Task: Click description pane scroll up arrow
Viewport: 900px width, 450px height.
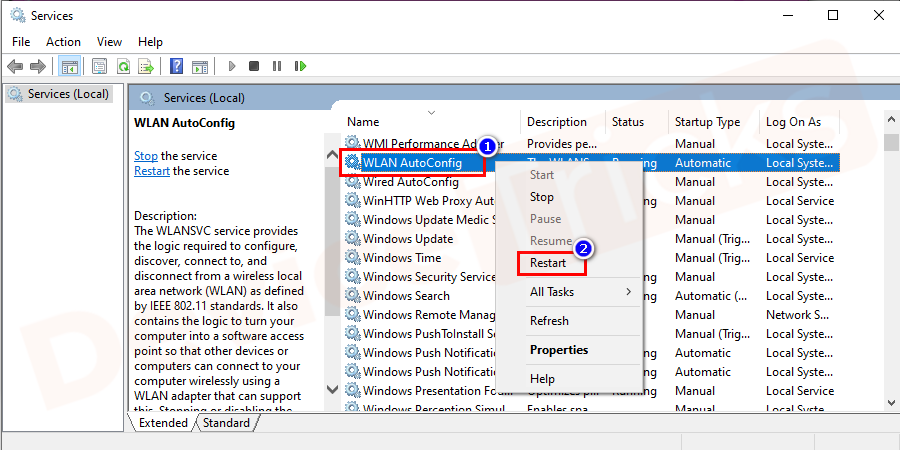Action: tap(332, 154)
